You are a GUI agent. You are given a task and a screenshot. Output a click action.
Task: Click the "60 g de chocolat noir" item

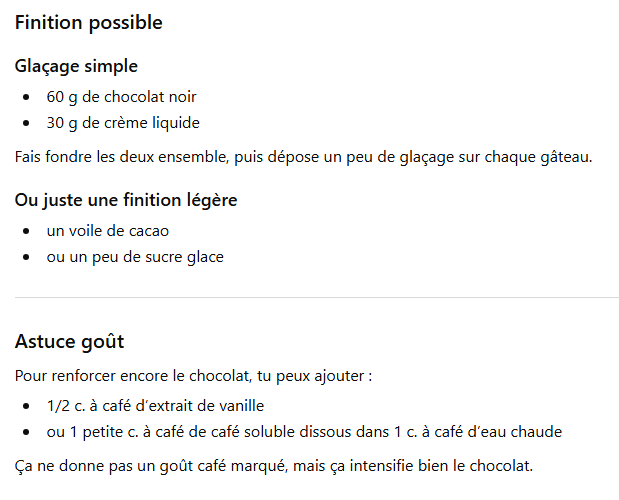121,97
